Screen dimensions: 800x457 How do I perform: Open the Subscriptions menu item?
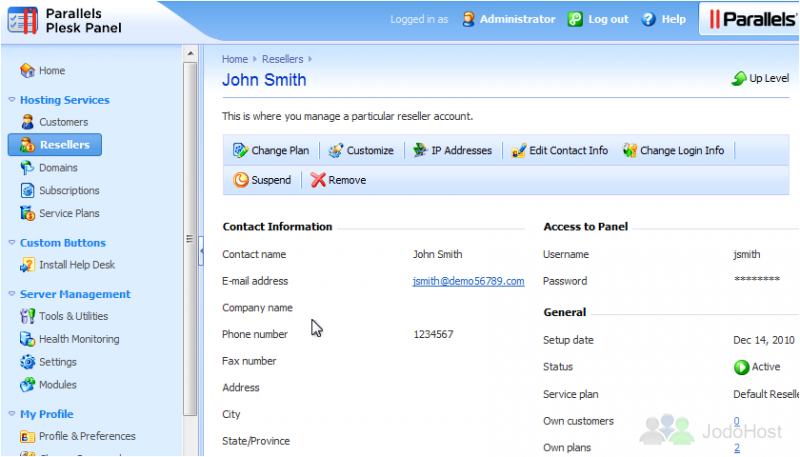pos(69,191)
